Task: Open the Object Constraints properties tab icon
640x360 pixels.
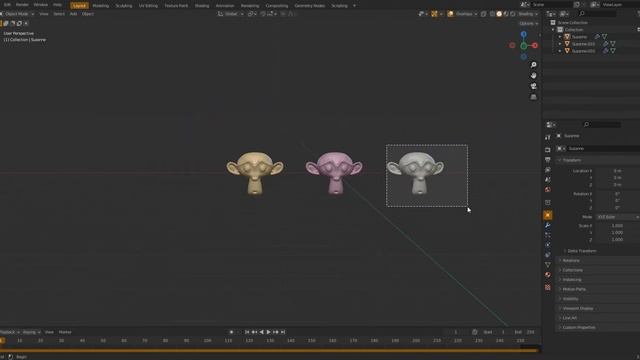Action: tap(548, 255)
